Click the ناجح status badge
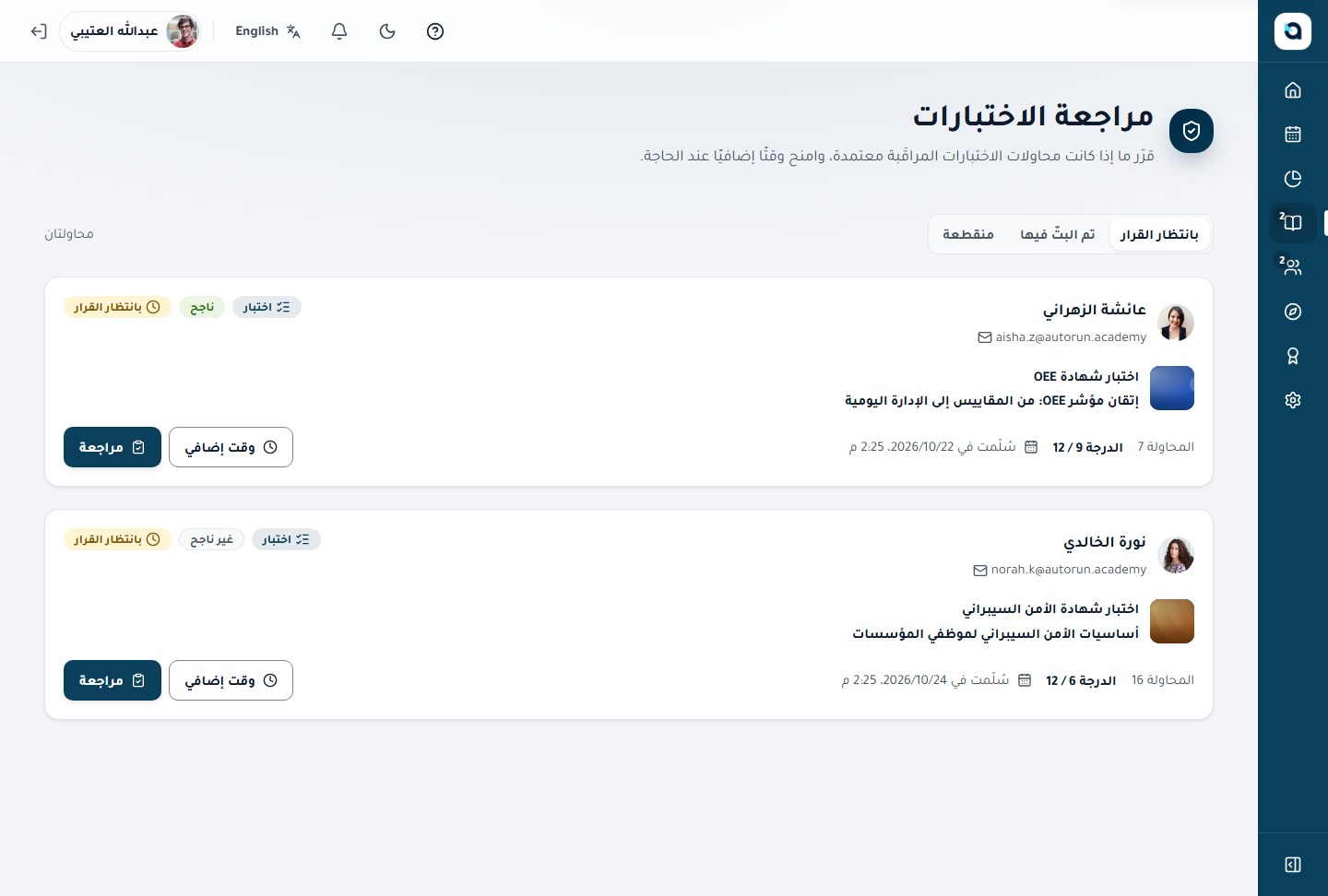 click(x=202, y=307)
